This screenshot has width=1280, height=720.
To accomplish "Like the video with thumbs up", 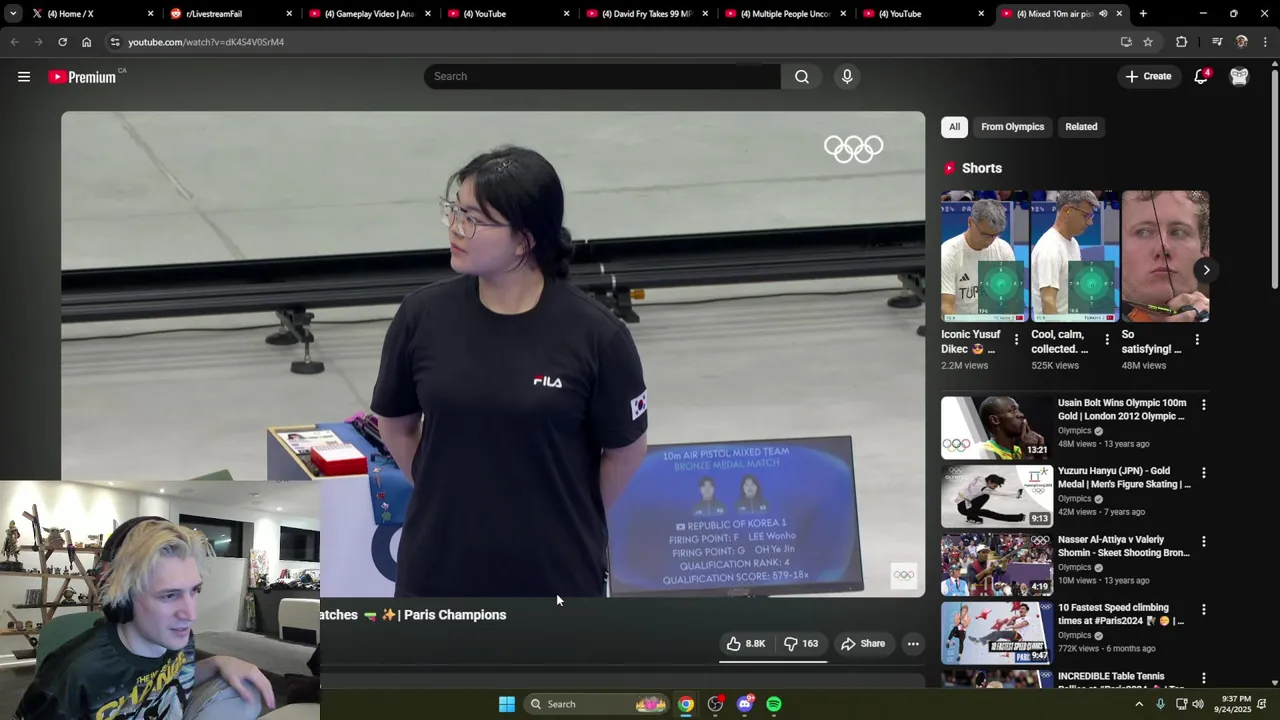I will 745,644.
